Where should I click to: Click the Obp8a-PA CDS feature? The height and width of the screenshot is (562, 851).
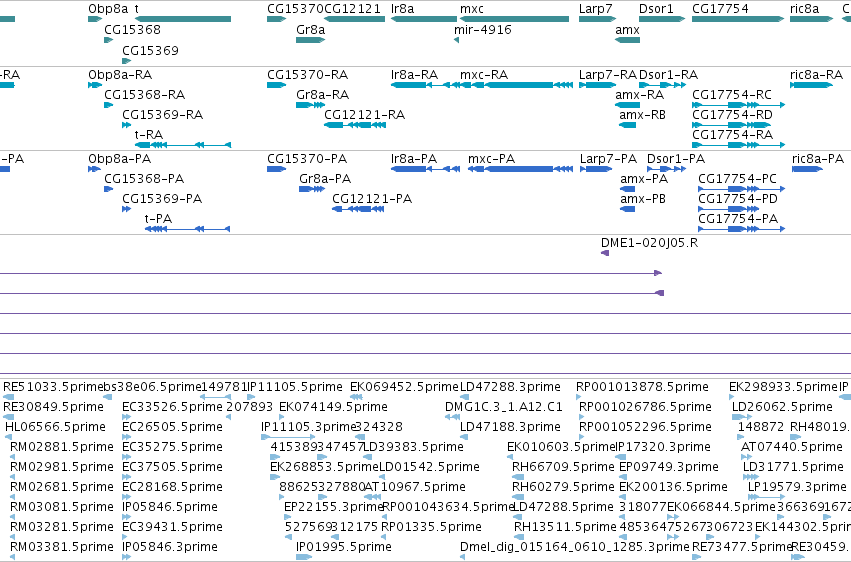(94, 169)
